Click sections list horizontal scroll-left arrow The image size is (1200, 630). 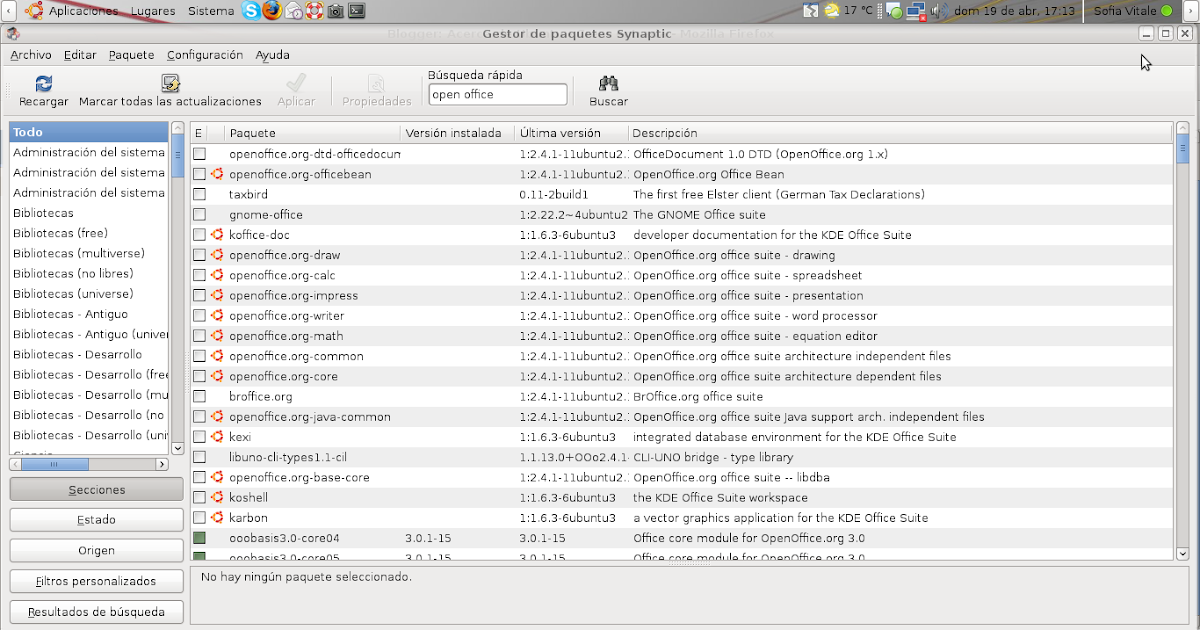click(x=15, y=465)
